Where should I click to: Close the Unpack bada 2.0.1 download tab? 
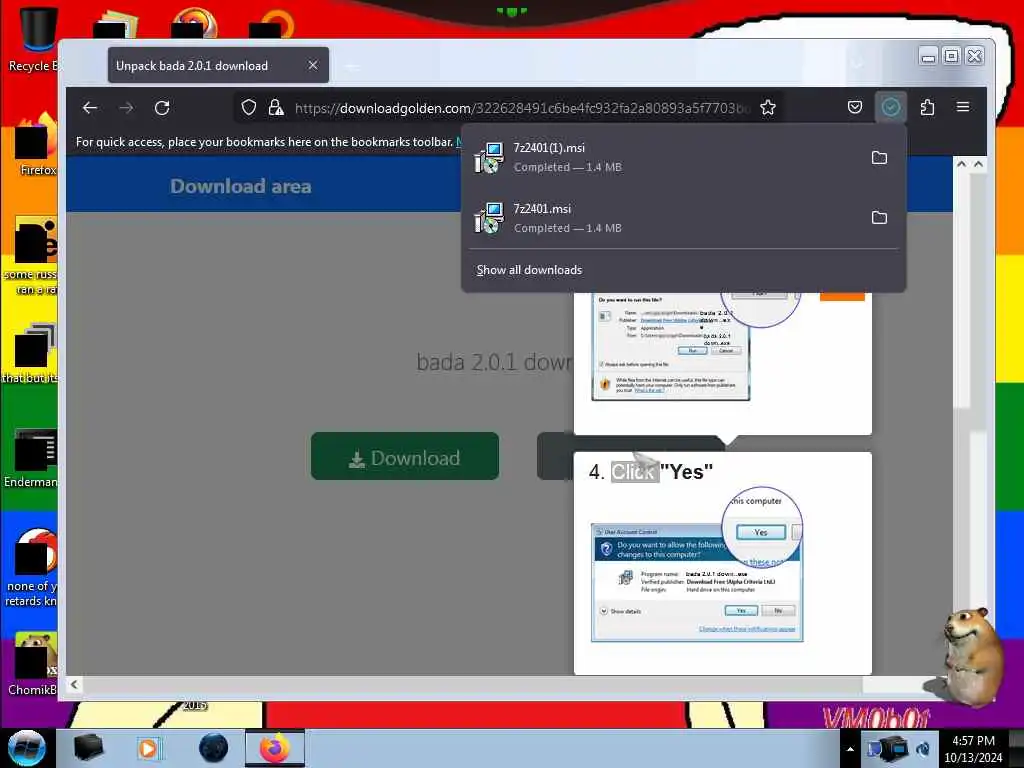pos(313,65)
